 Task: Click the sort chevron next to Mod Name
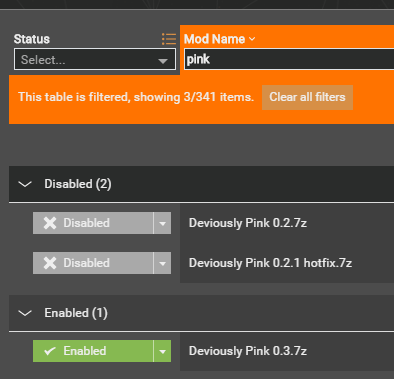click(x=252, y=39)
